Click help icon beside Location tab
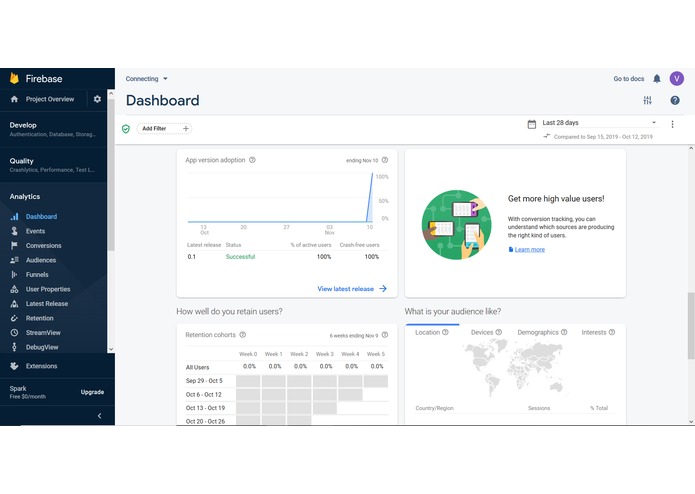Viewport: 695px width, 494px height. click(x=445, y=332)
